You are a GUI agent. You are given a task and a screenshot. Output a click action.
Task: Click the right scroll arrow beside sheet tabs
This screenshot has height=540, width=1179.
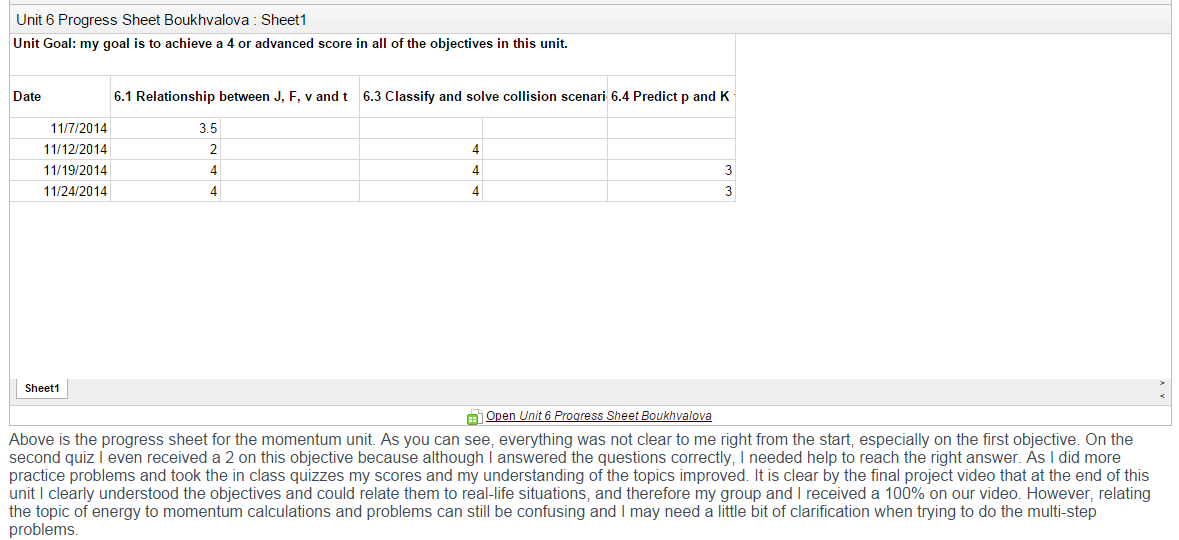coord(1162,384)
